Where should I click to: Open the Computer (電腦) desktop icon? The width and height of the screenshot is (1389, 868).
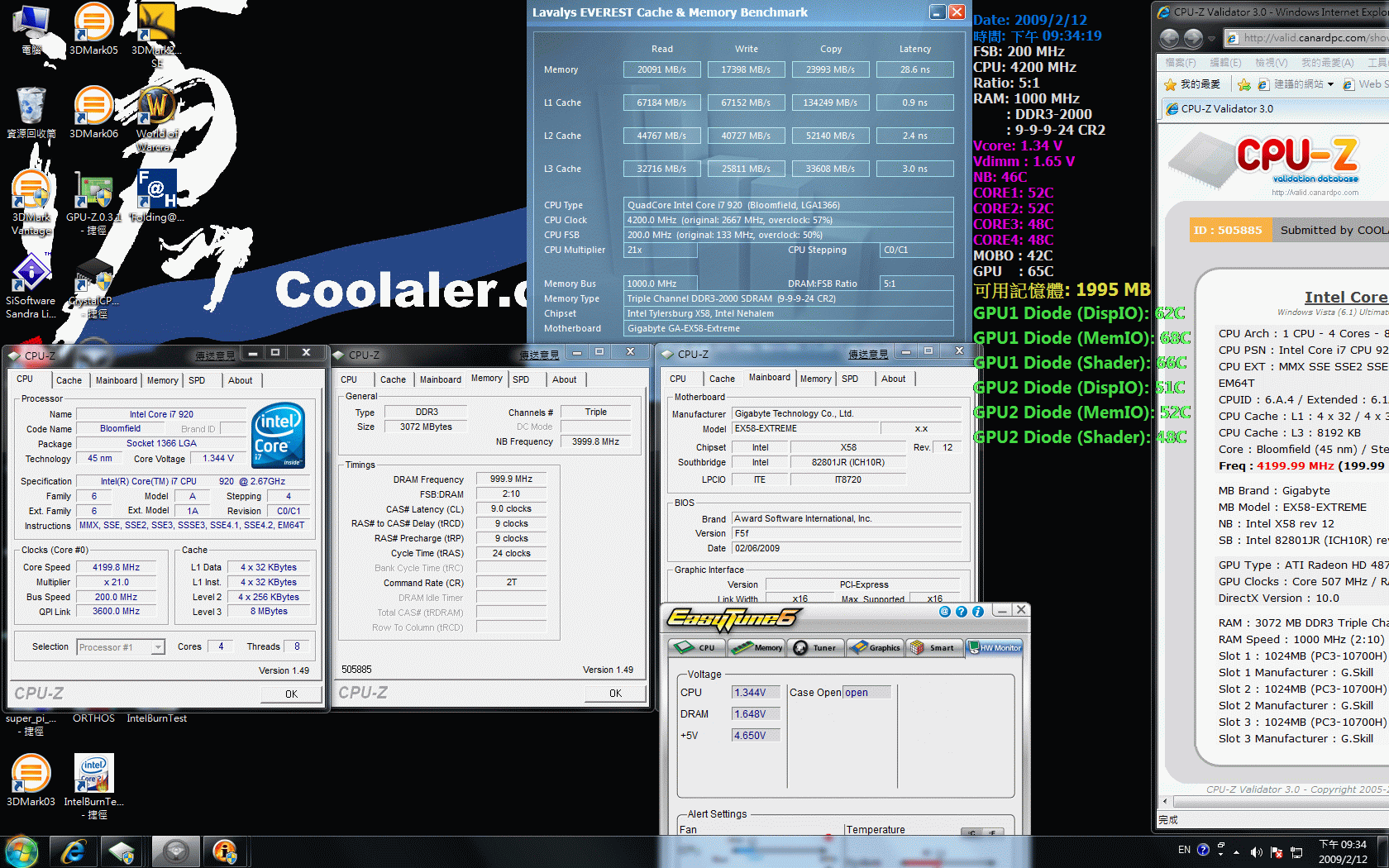click(31, 29)
